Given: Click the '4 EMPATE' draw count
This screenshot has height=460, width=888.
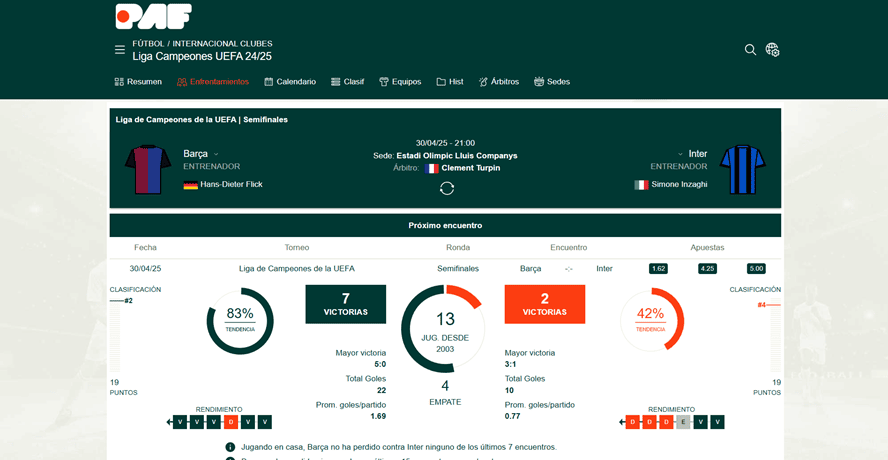Looking at the screenshot, I should pos(445,393).
